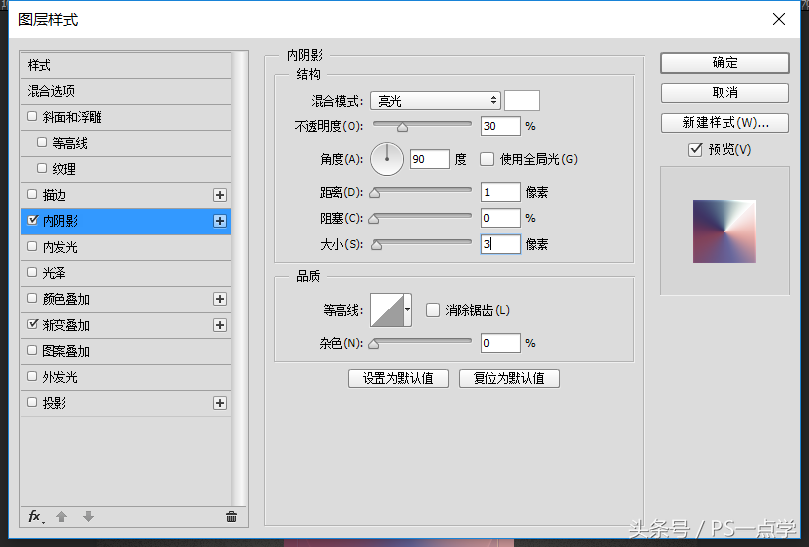The width and height of the screenshot is (809, 547).
Task: Select the 样式 list item
Action: click(126, 66)
